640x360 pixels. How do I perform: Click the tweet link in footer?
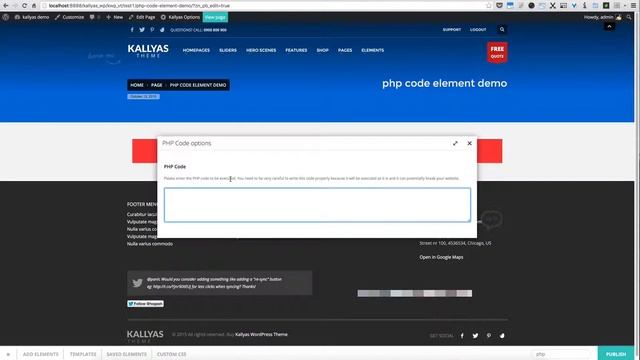[x=171, y=287]
